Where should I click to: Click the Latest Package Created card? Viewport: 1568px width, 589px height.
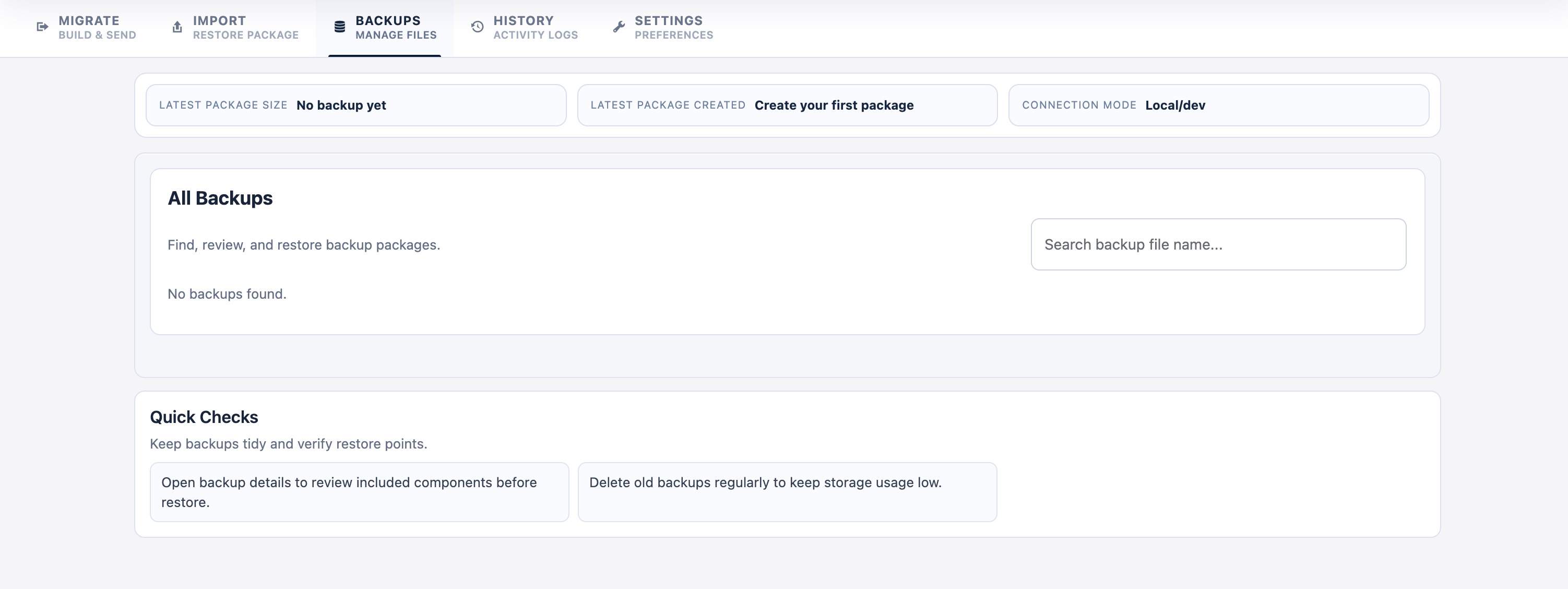(787, 105)
